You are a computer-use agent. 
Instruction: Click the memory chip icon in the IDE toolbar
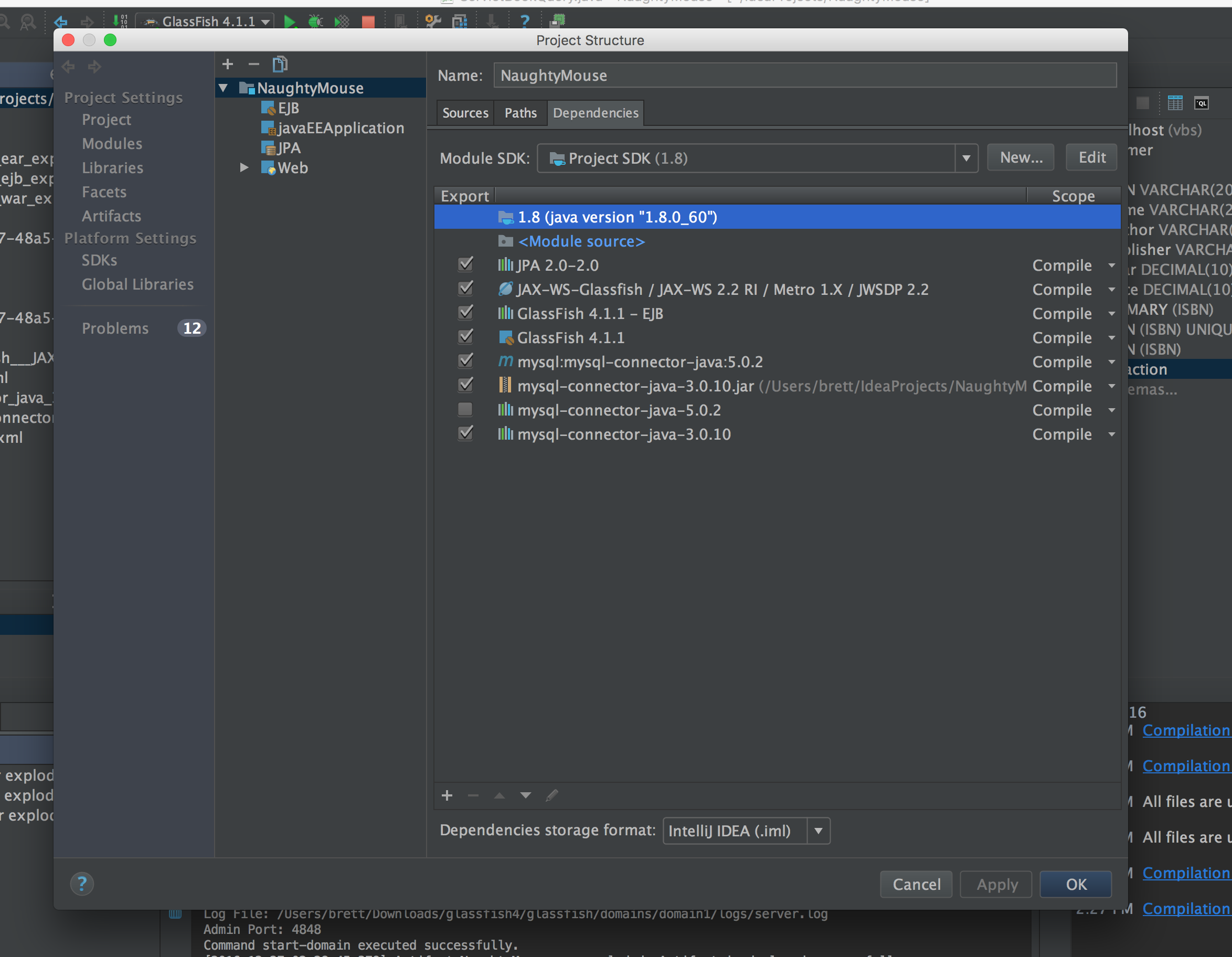point(557,22)
